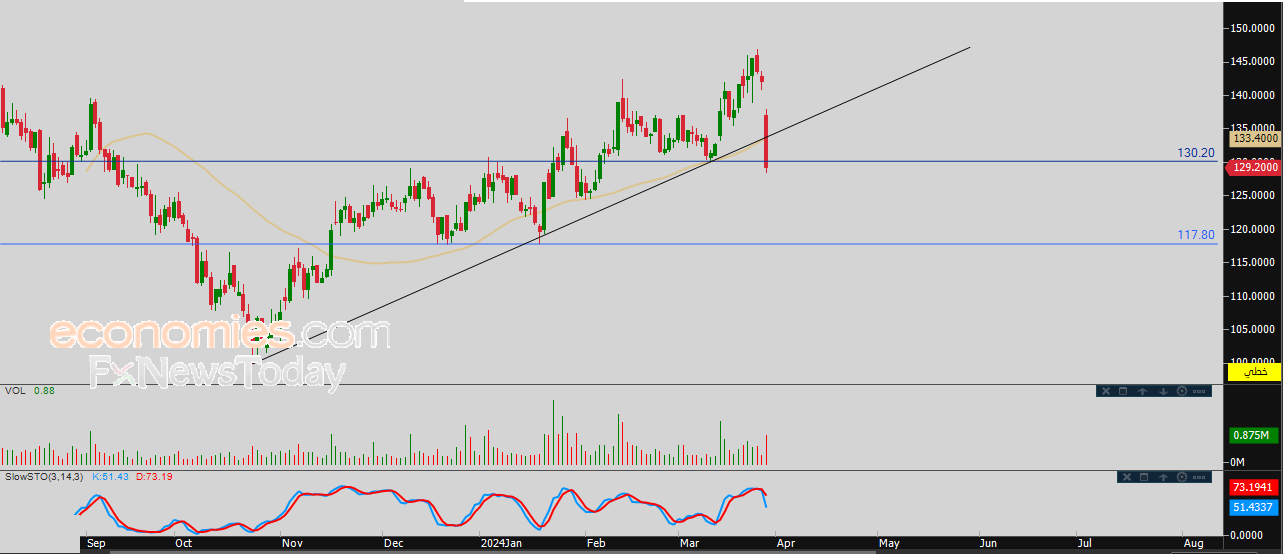Move the SlowSTO panel up
Screen dimensions: 1283x554
click(x=1163, y=477)
